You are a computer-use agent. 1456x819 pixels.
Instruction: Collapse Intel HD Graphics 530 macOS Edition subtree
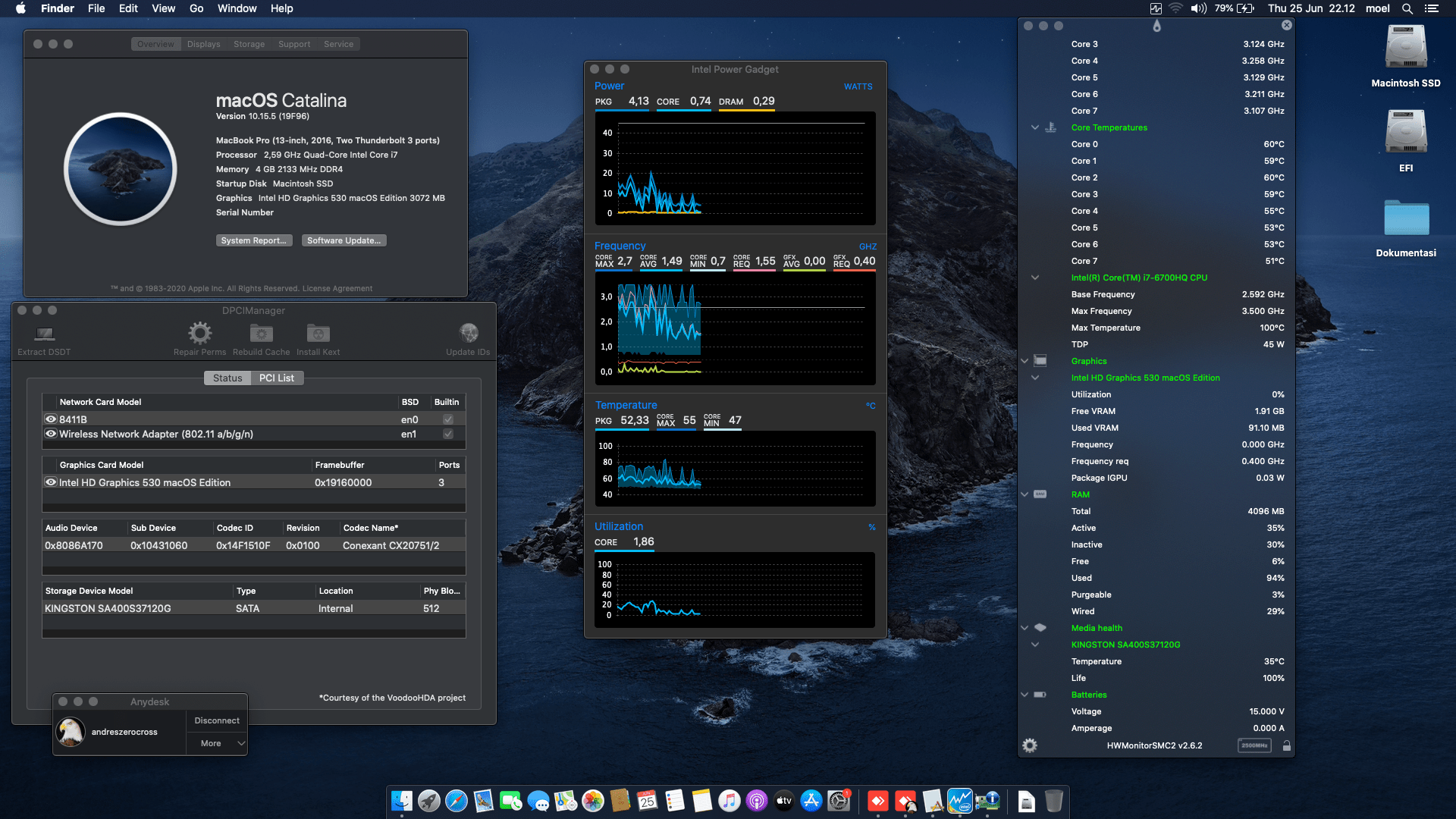(1034, 378)
